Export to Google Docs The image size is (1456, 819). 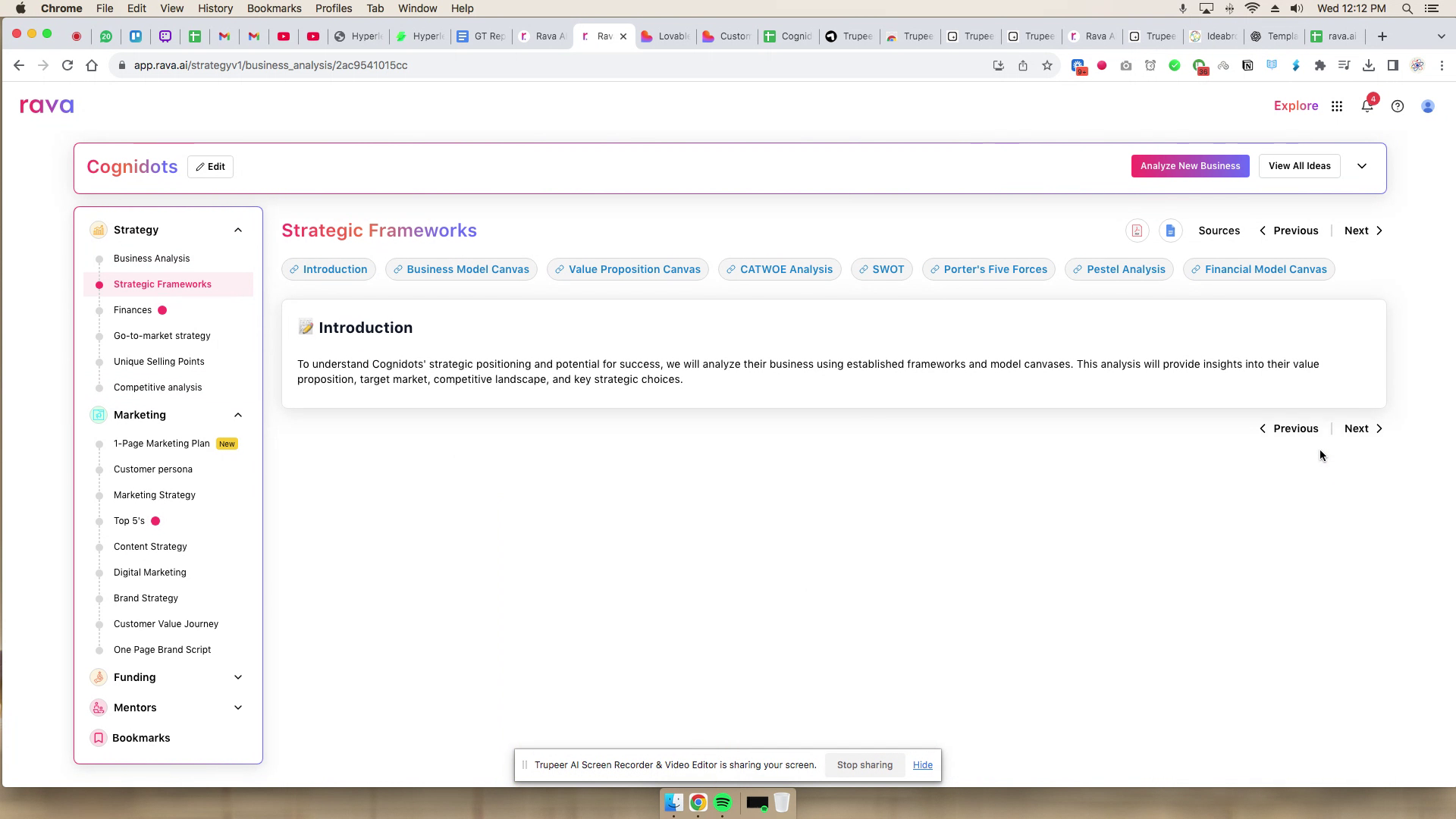(1170, 231)
